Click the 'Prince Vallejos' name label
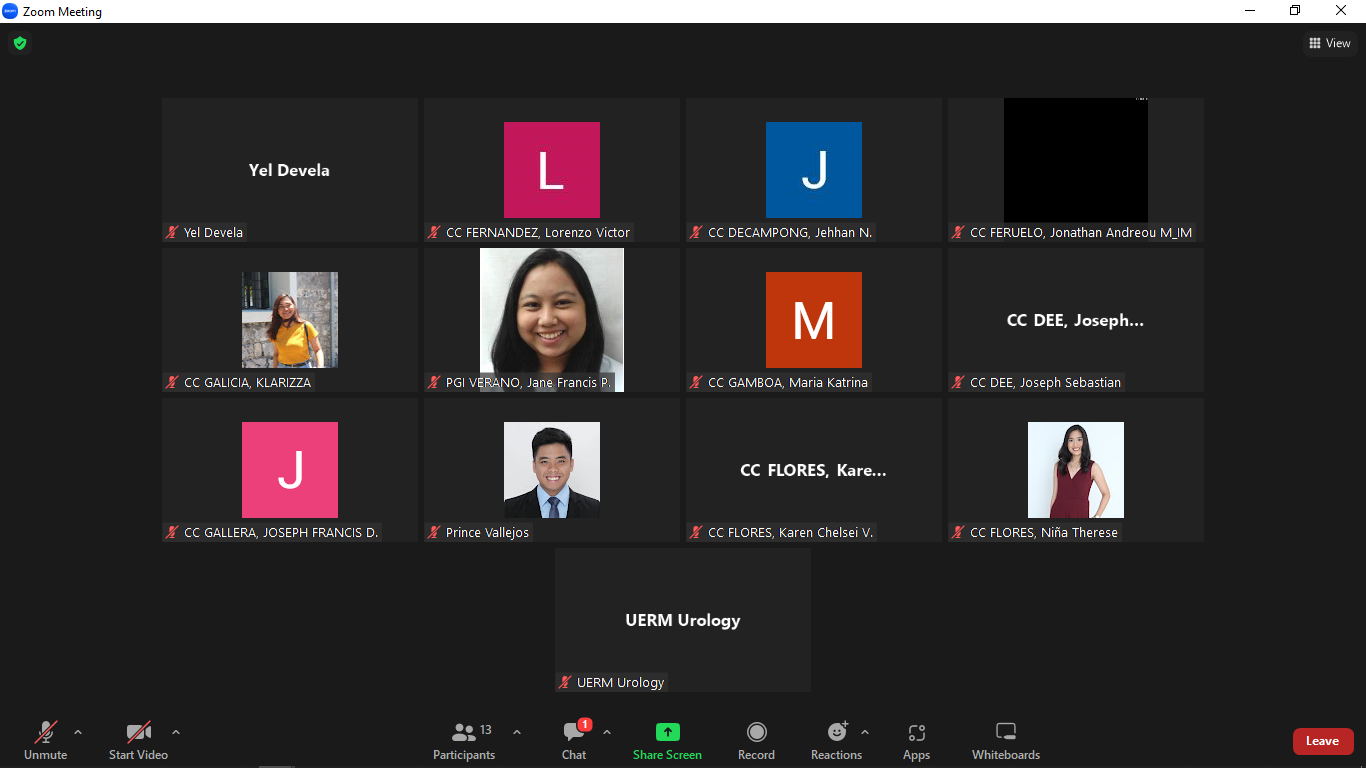1366x768 pixels. [488, 532]
